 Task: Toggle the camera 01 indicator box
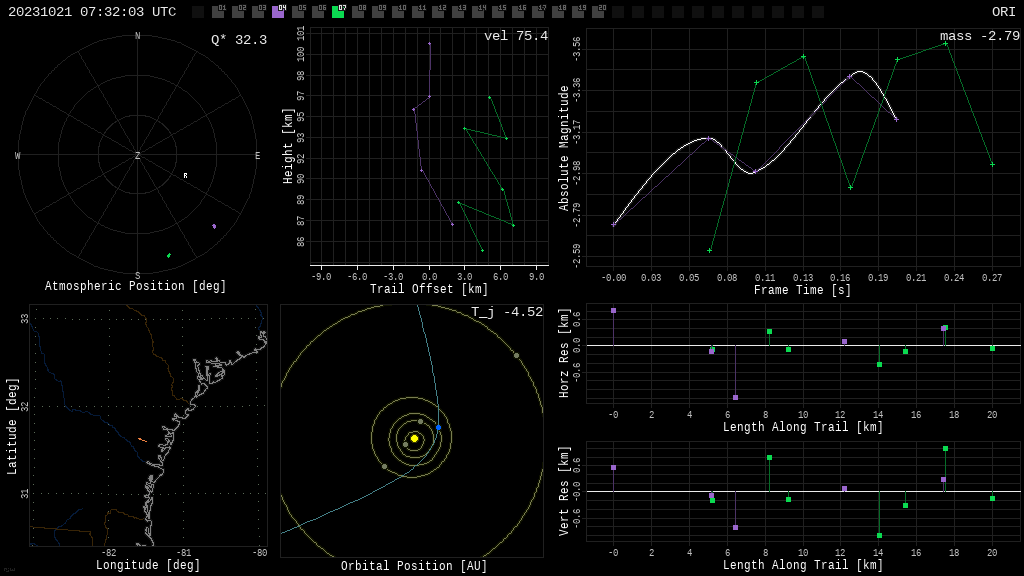click(x=218, y=12)
